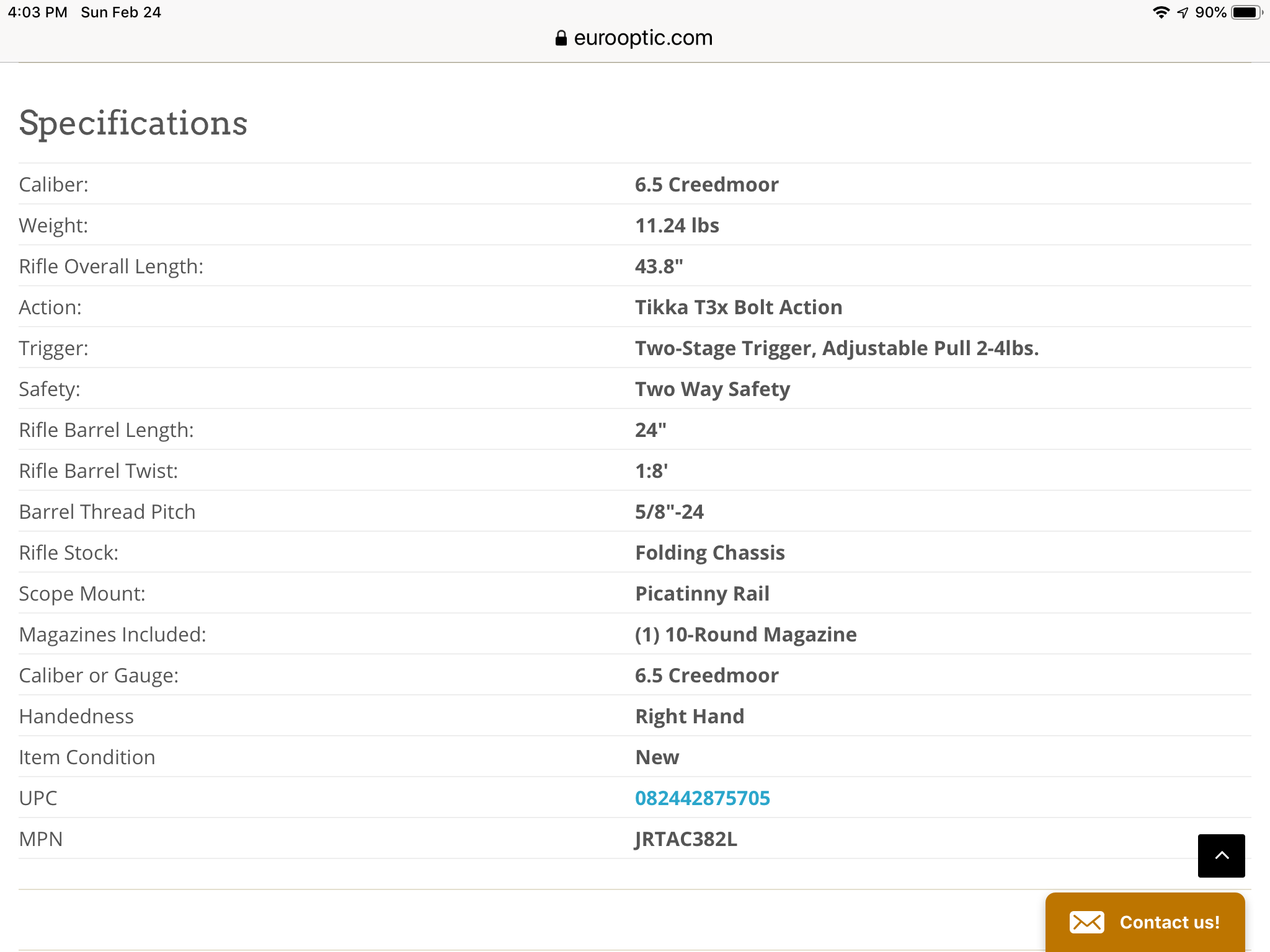Select the Caliber or Gauge: label
The width and height of the screenshot is (1270, 952).
pos(99,675)
